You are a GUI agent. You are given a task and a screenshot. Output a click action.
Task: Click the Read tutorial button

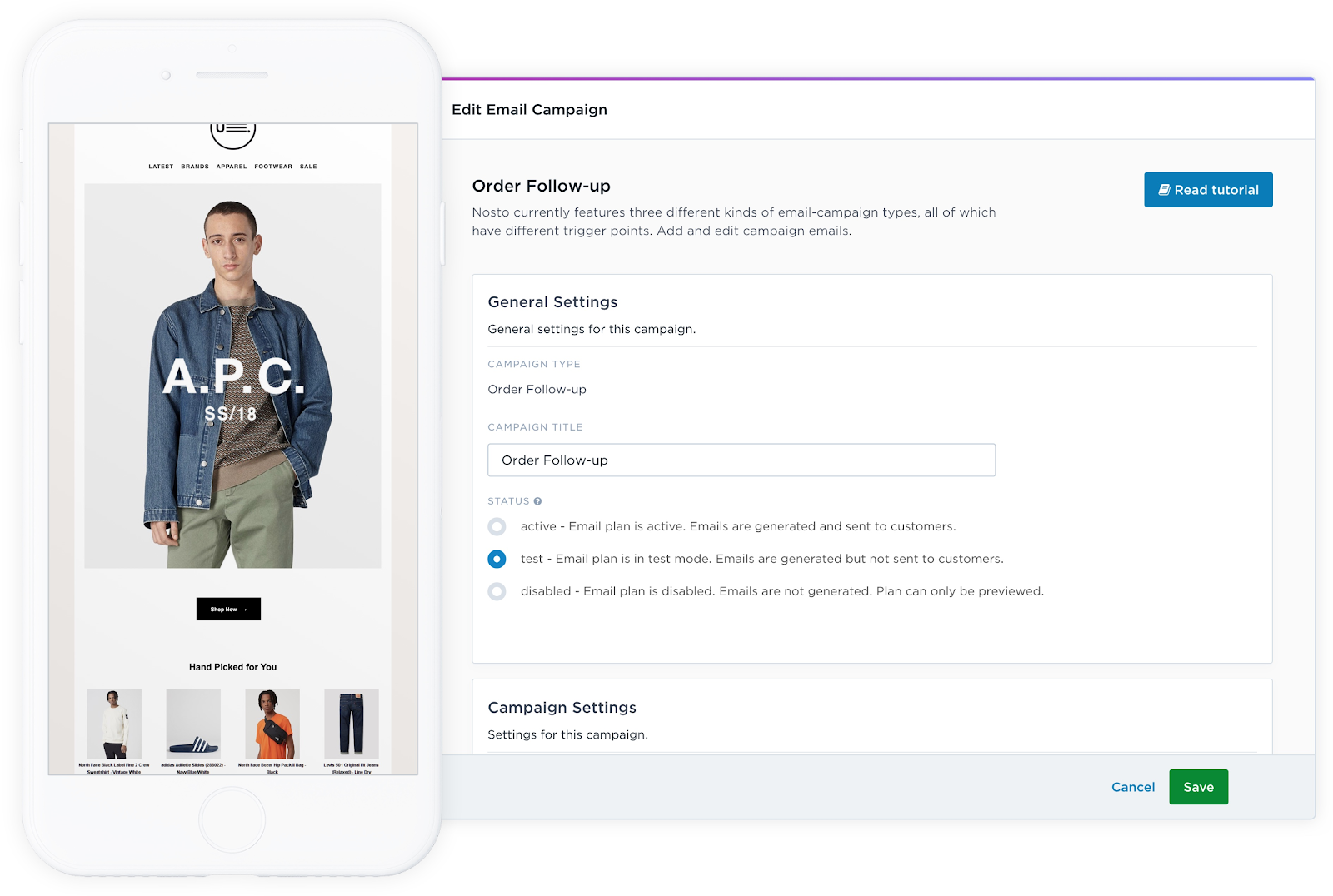pyautogui.click(x=1208, y=190)
